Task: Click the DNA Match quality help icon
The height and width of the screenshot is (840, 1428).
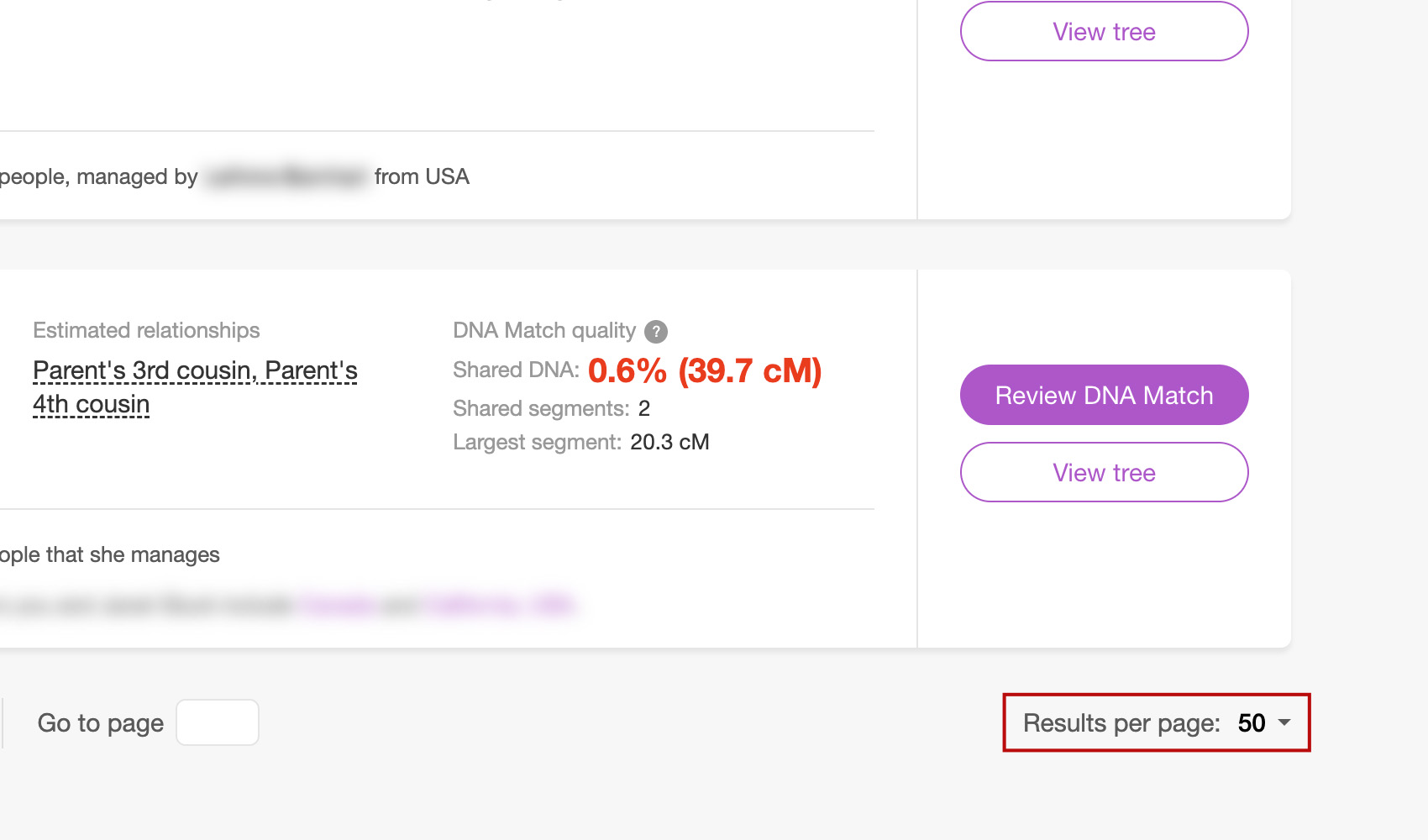Action: [x=656, y=332]
